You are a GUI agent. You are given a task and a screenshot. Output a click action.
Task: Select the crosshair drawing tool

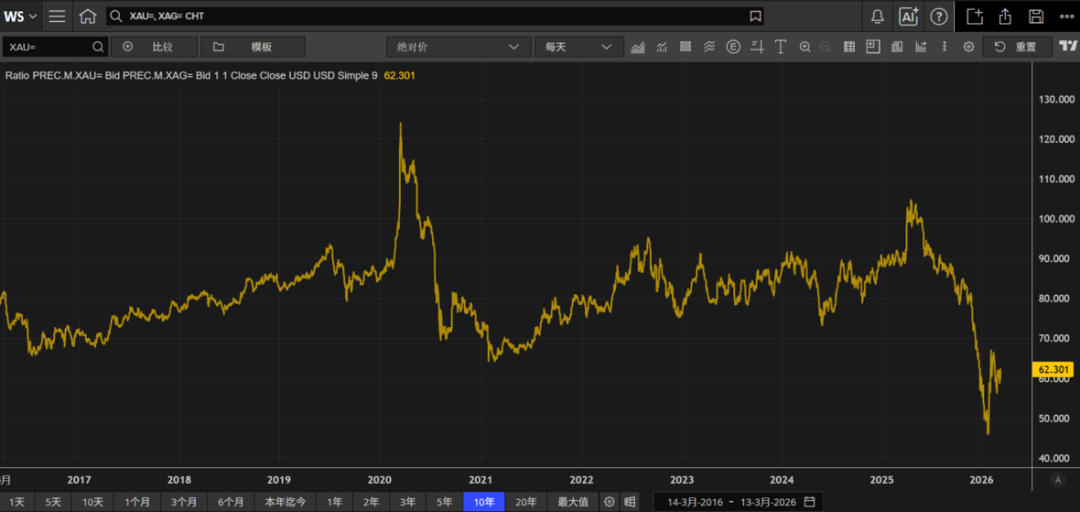point(757,47)
